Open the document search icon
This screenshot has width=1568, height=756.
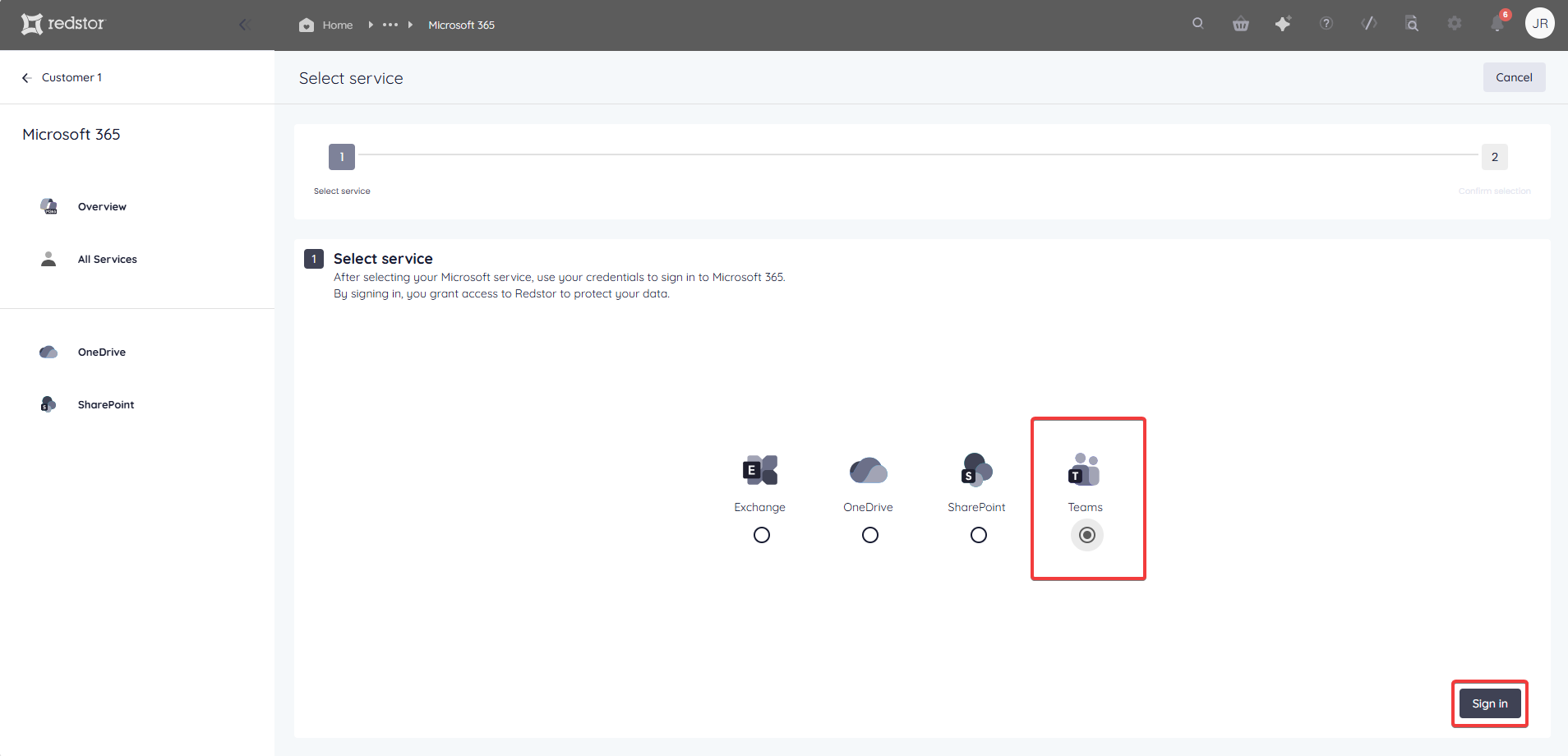(1412, 24)
